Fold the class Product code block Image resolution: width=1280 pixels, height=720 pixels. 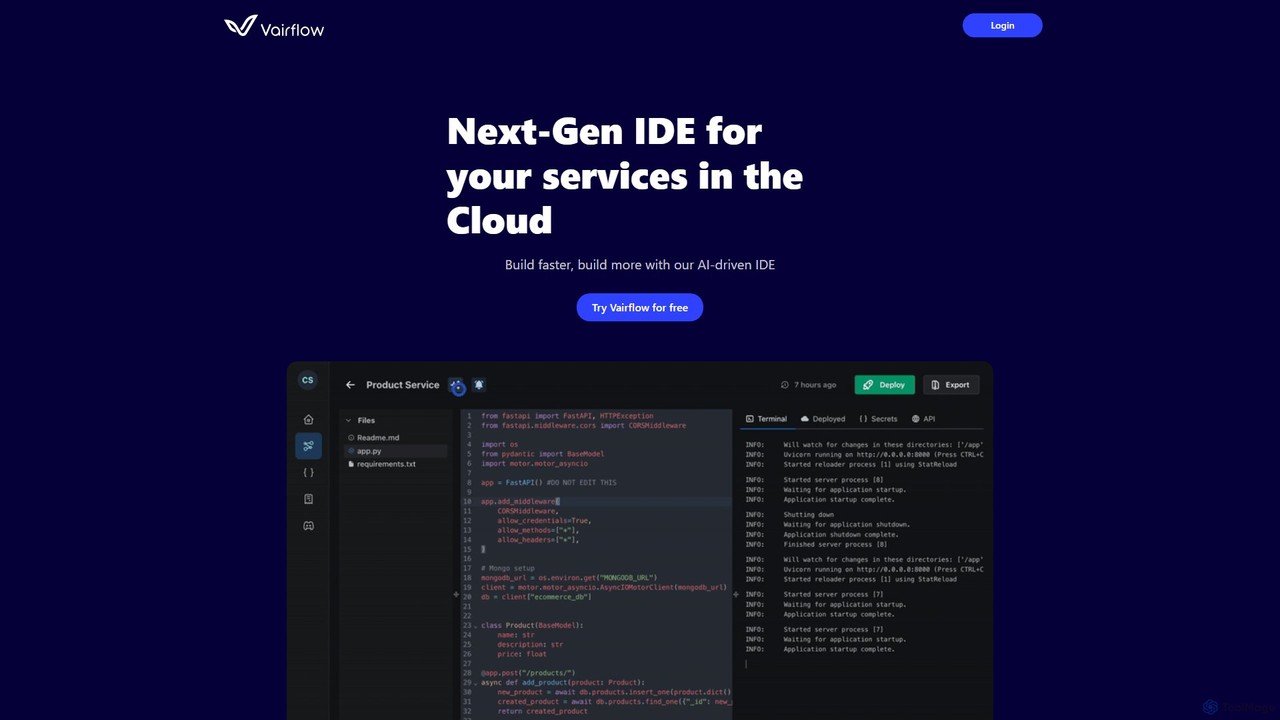[x=475, y=626]
